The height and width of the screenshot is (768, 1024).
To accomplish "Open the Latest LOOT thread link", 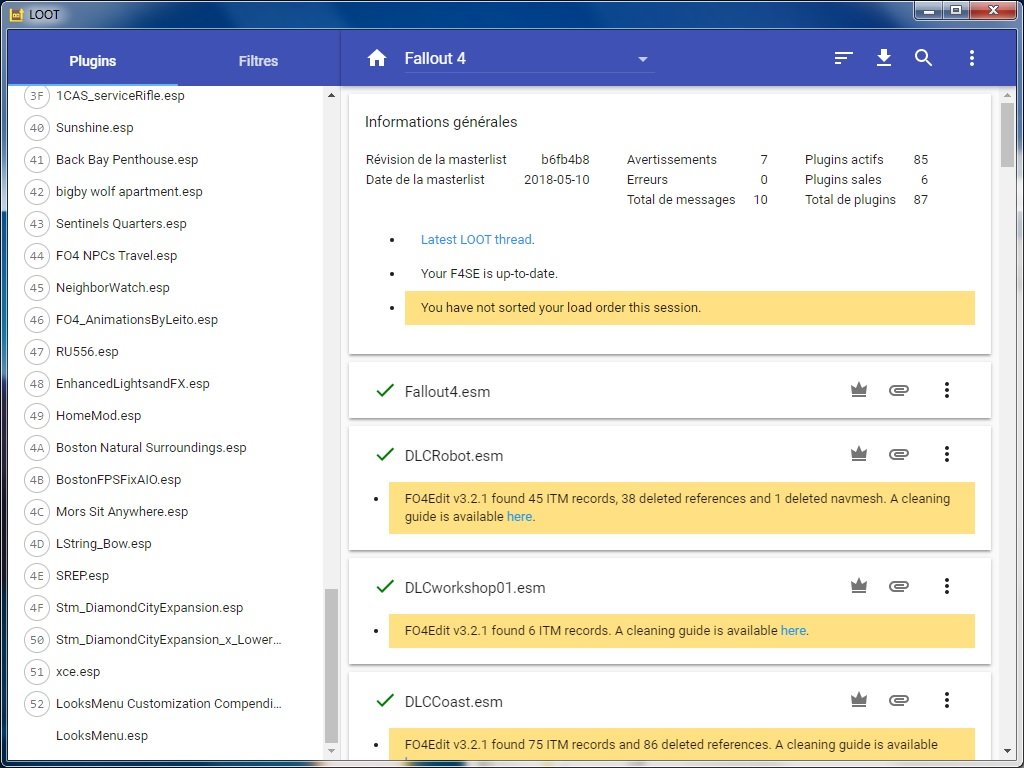I will pos(477,240).
